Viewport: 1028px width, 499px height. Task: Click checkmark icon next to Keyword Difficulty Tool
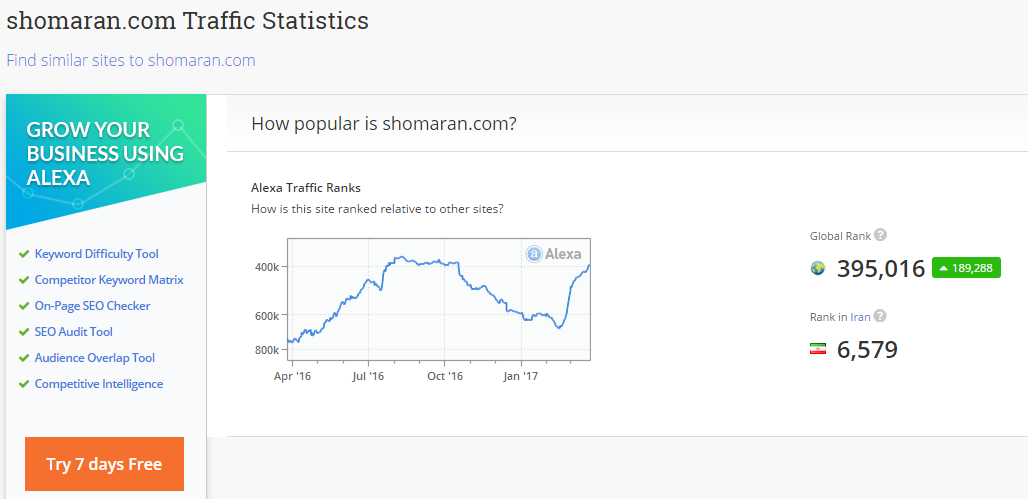coord(24,254)
